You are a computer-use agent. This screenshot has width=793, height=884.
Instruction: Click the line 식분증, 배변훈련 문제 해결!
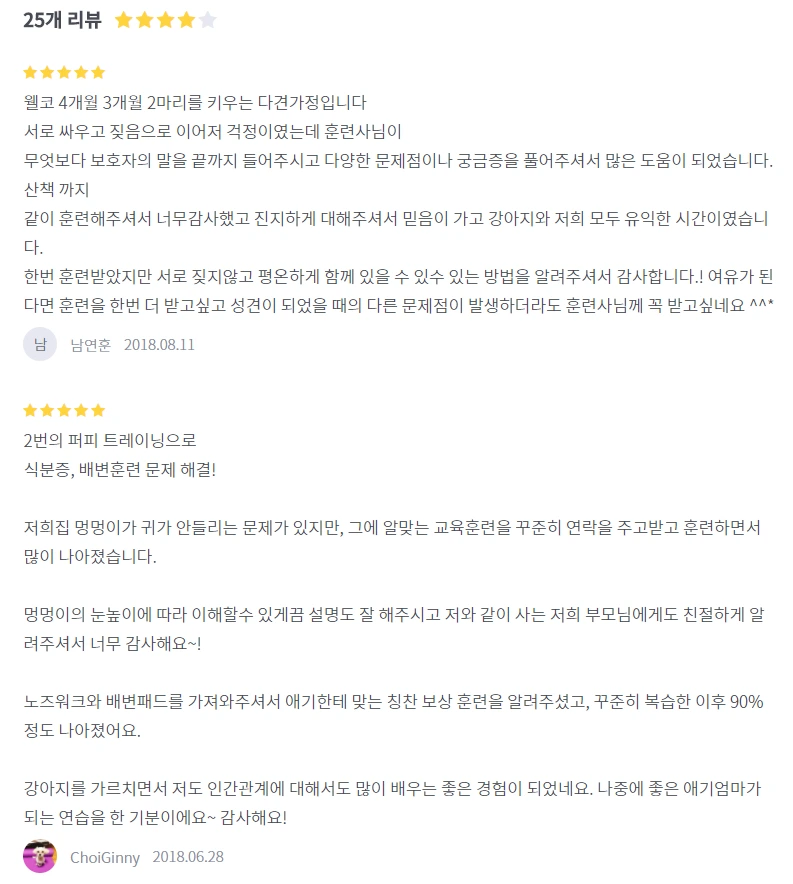[x=119, y=469]
